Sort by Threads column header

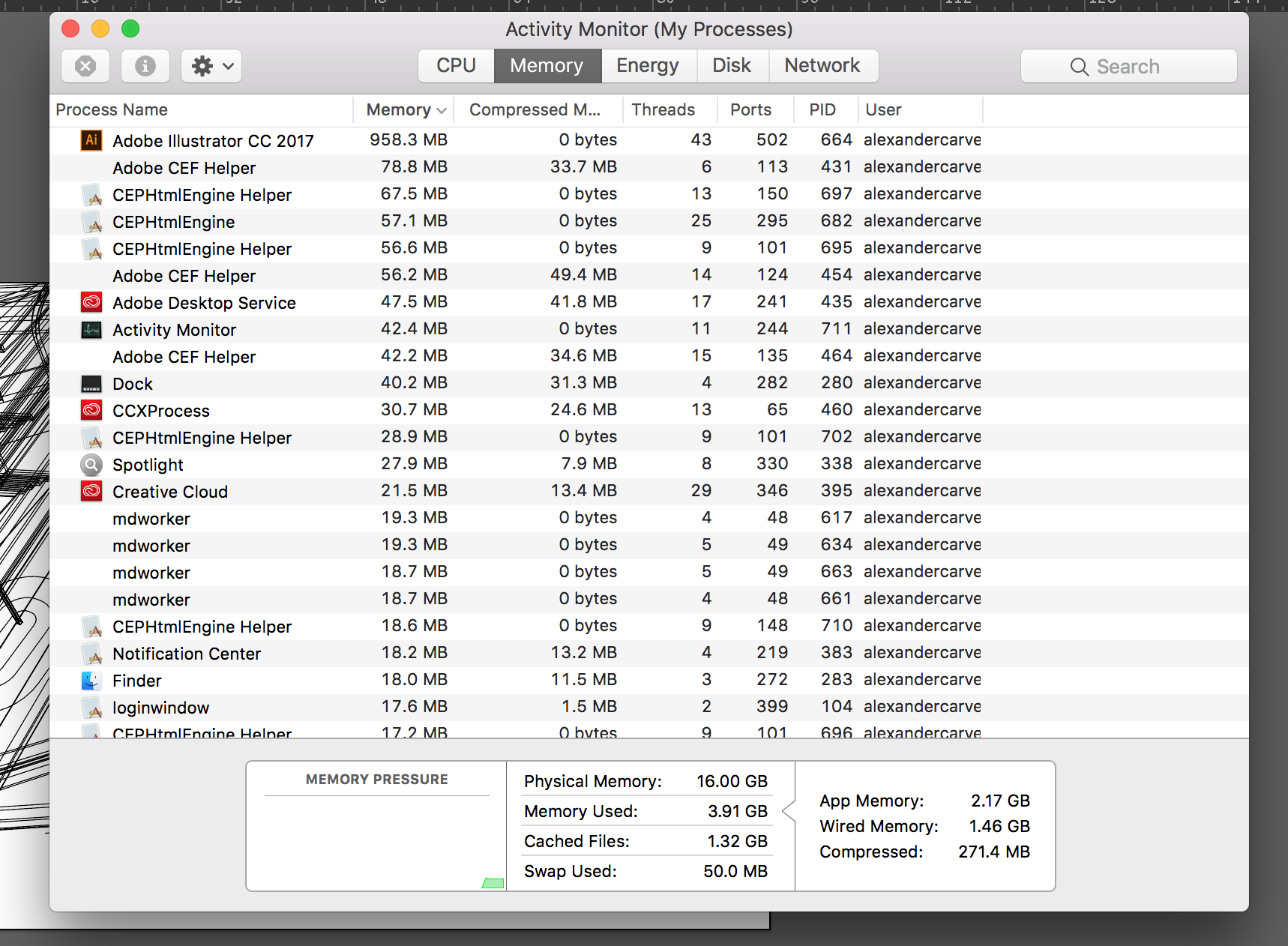point(669,110)
